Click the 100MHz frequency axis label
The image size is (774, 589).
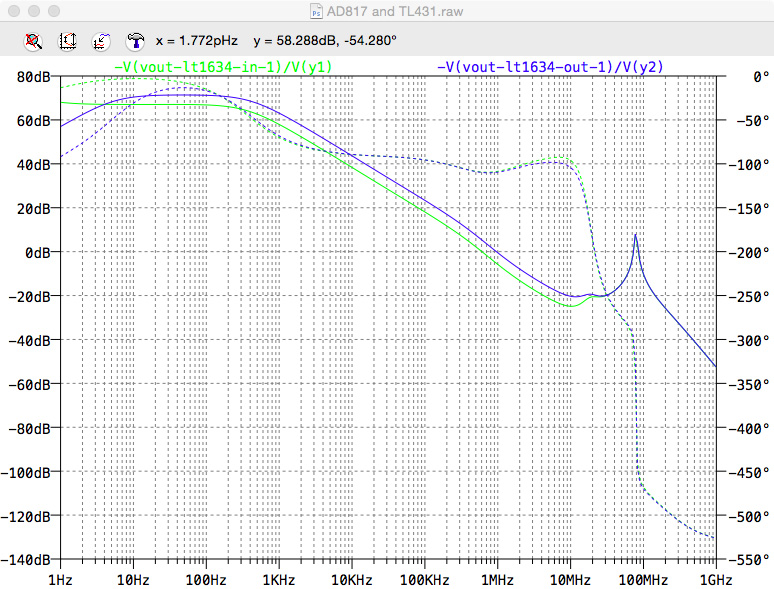(643, 580)
